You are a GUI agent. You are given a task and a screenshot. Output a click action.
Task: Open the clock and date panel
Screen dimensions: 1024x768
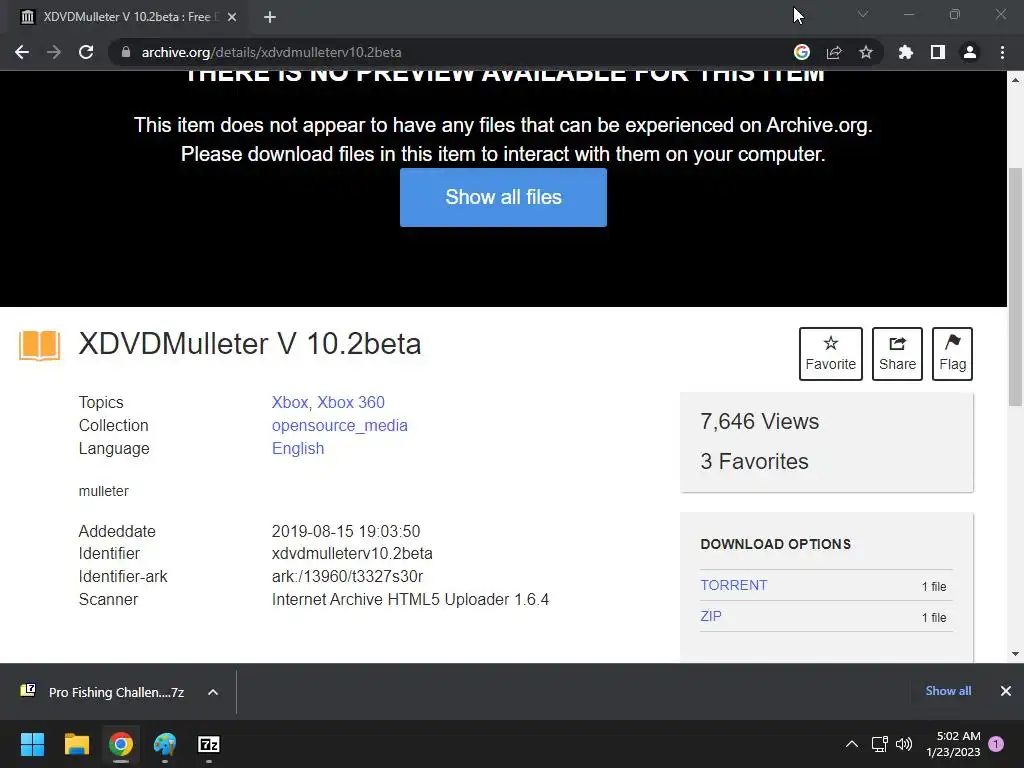click(x=953, y=744)
